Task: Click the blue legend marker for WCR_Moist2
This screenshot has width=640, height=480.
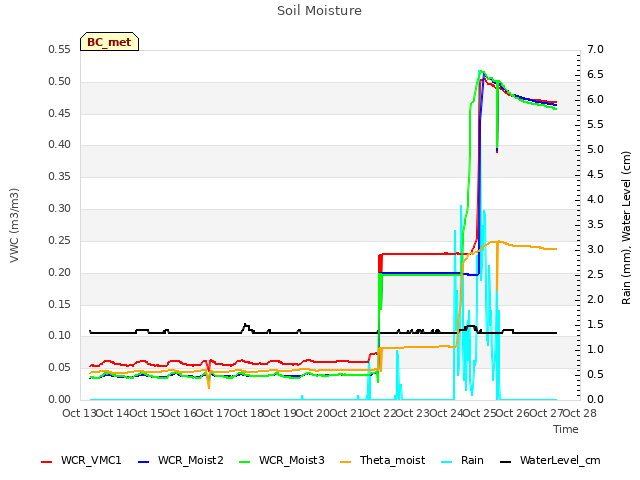Action: point(144,462)
